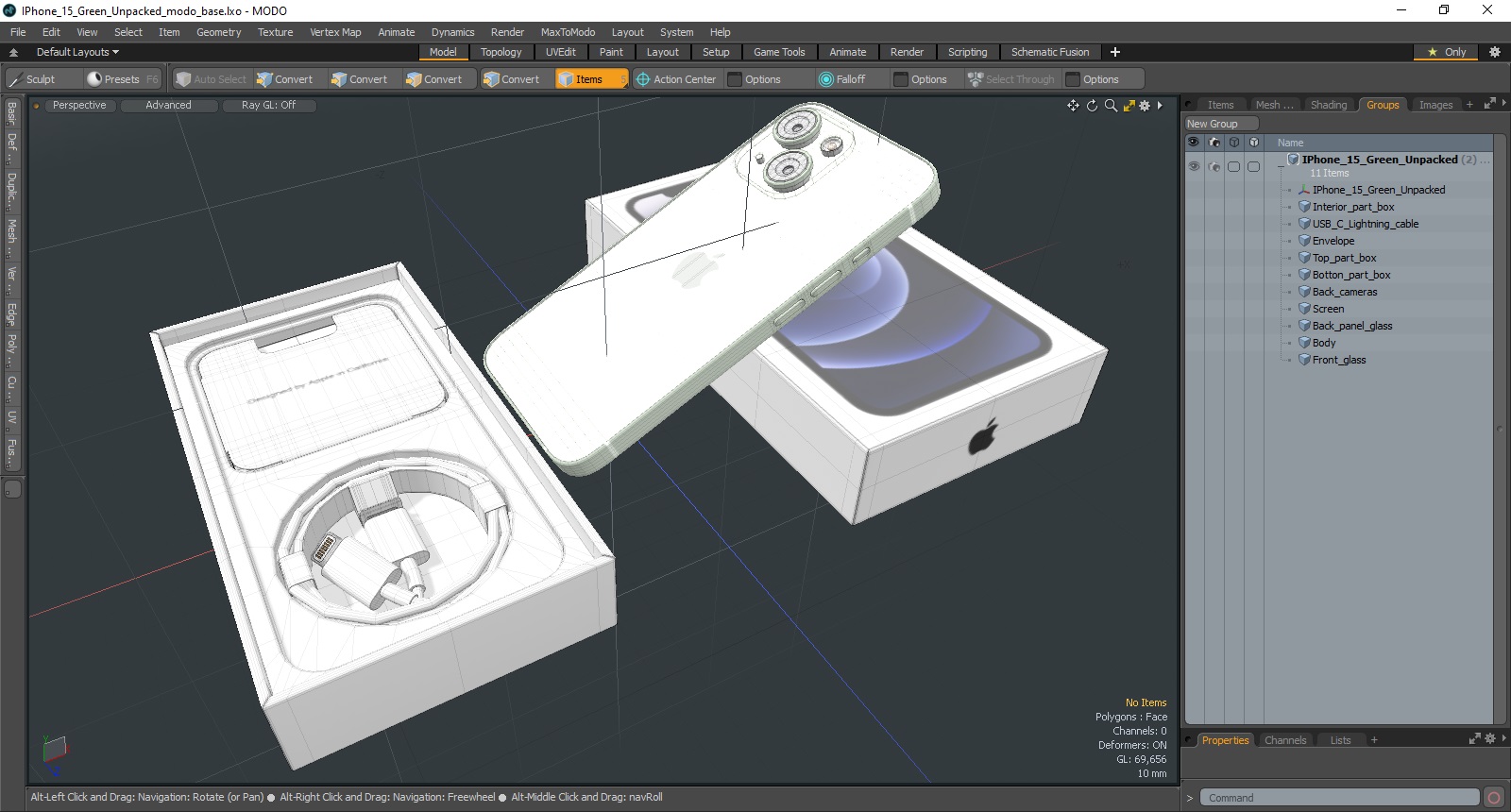Click the New Group button

(1221, 124)
